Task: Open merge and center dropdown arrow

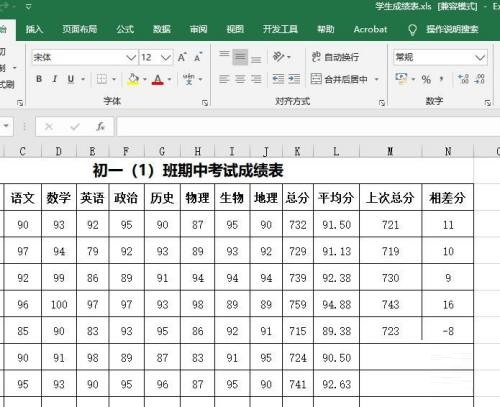Action: pos(377,79)
